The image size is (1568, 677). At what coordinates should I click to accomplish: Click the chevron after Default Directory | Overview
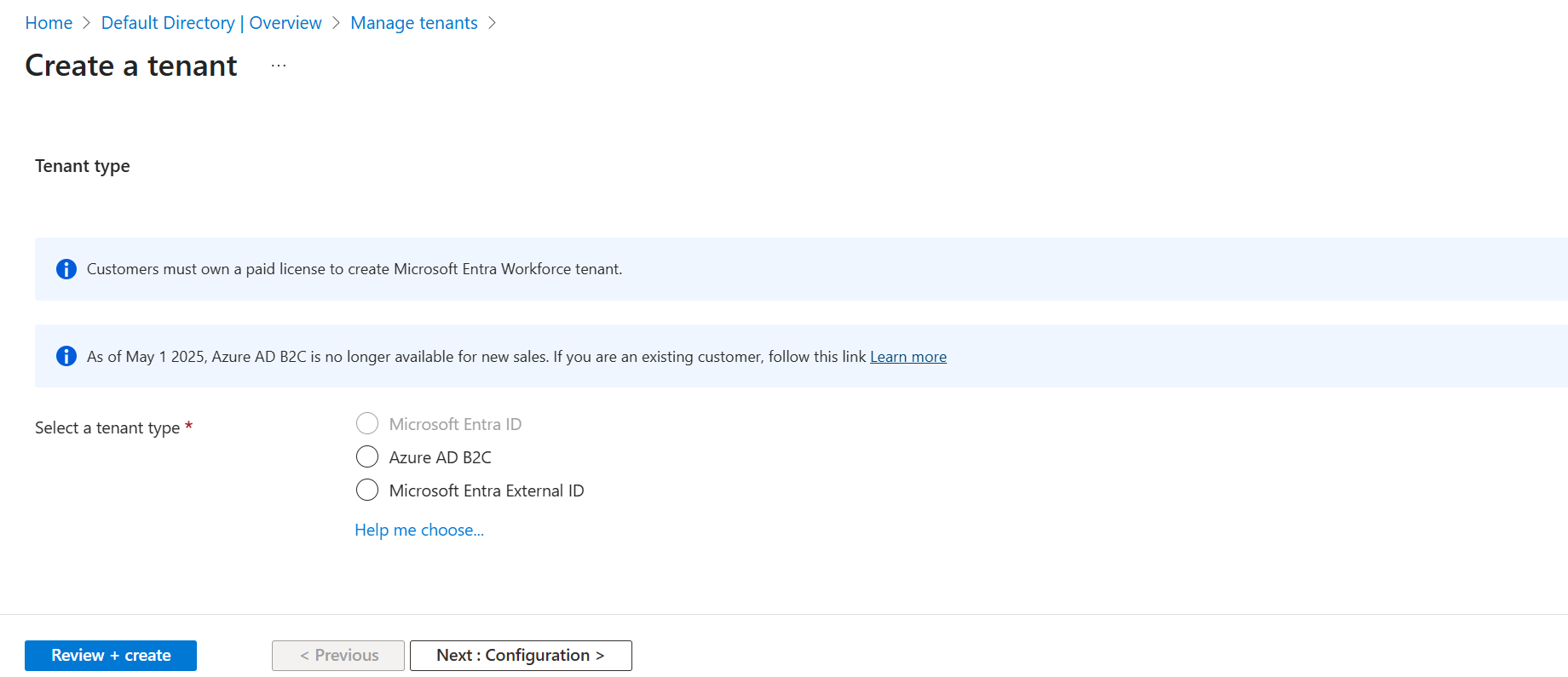(336, 23)
